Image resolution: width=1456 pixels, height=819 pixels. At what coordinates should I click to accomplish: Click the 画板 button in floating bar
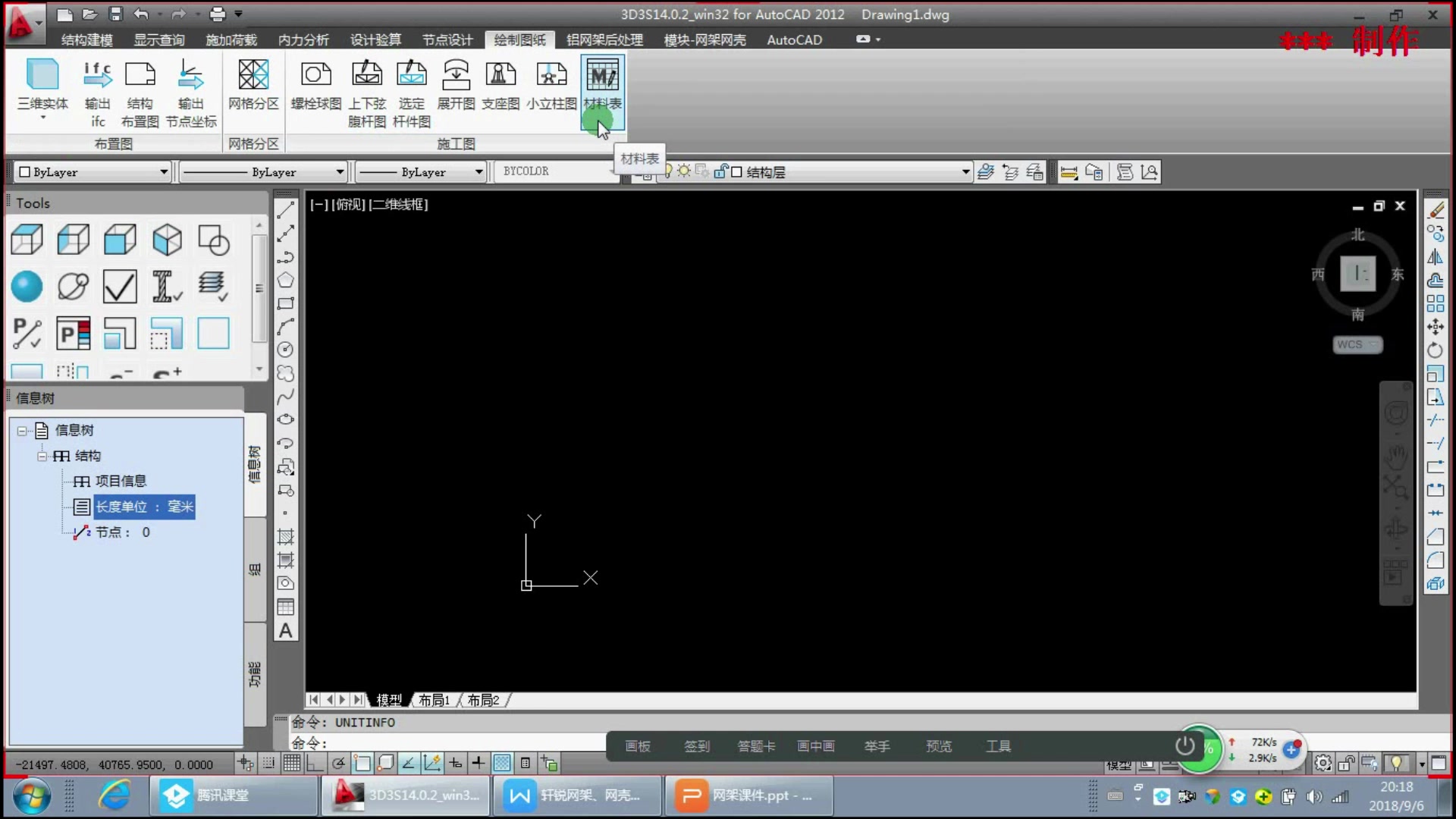tap(638, 746)
